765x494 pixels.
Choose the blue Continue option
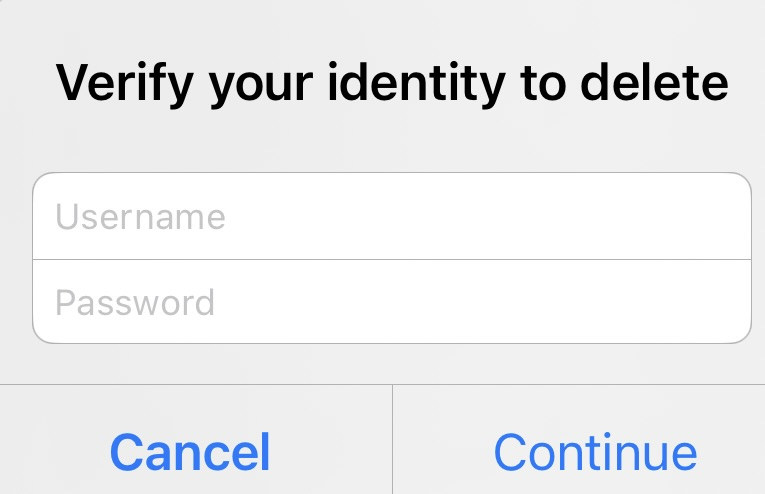(595, 451)
